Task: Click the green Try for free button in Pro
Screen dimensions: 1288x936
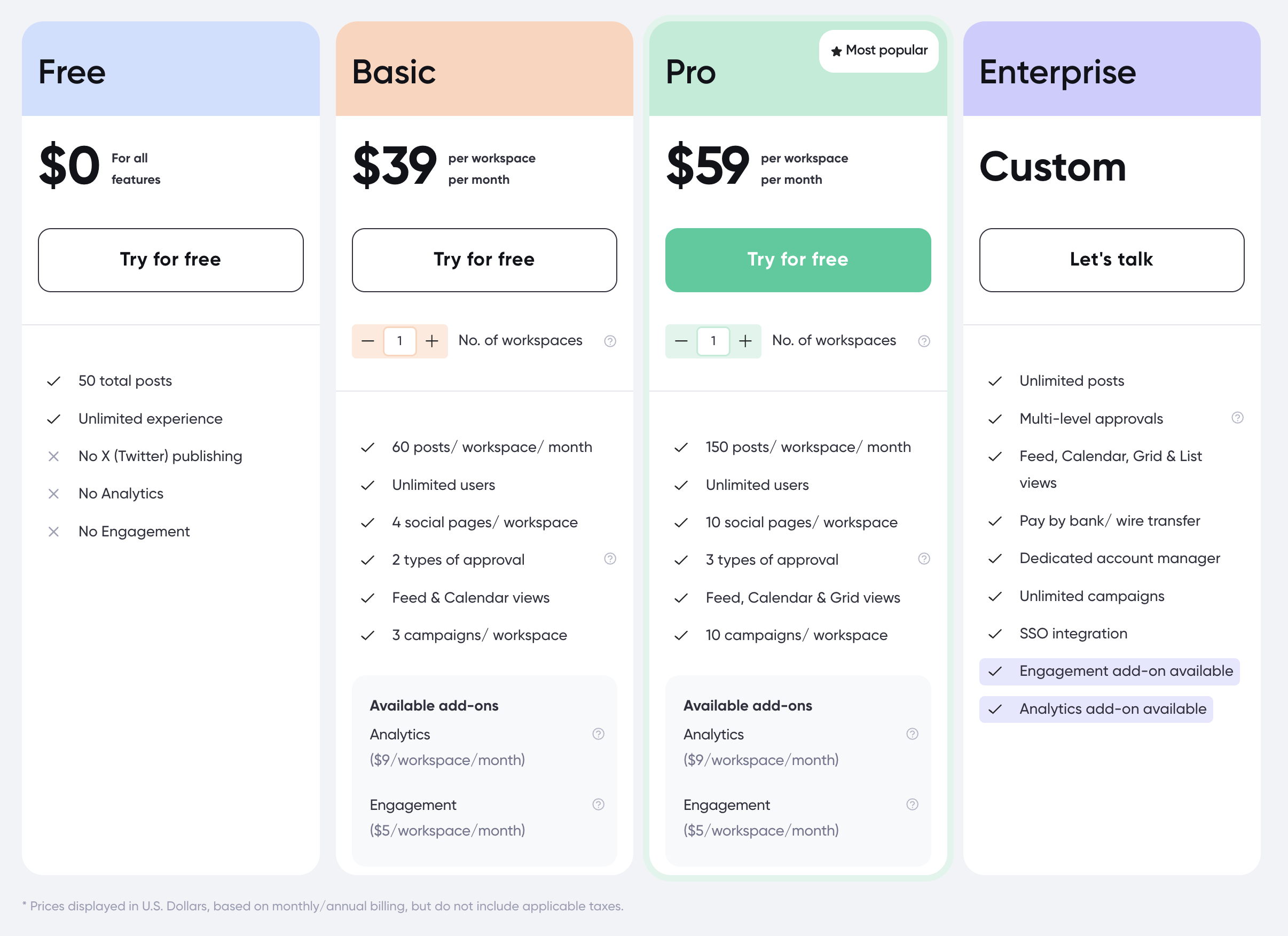Action: coord(797,260)
